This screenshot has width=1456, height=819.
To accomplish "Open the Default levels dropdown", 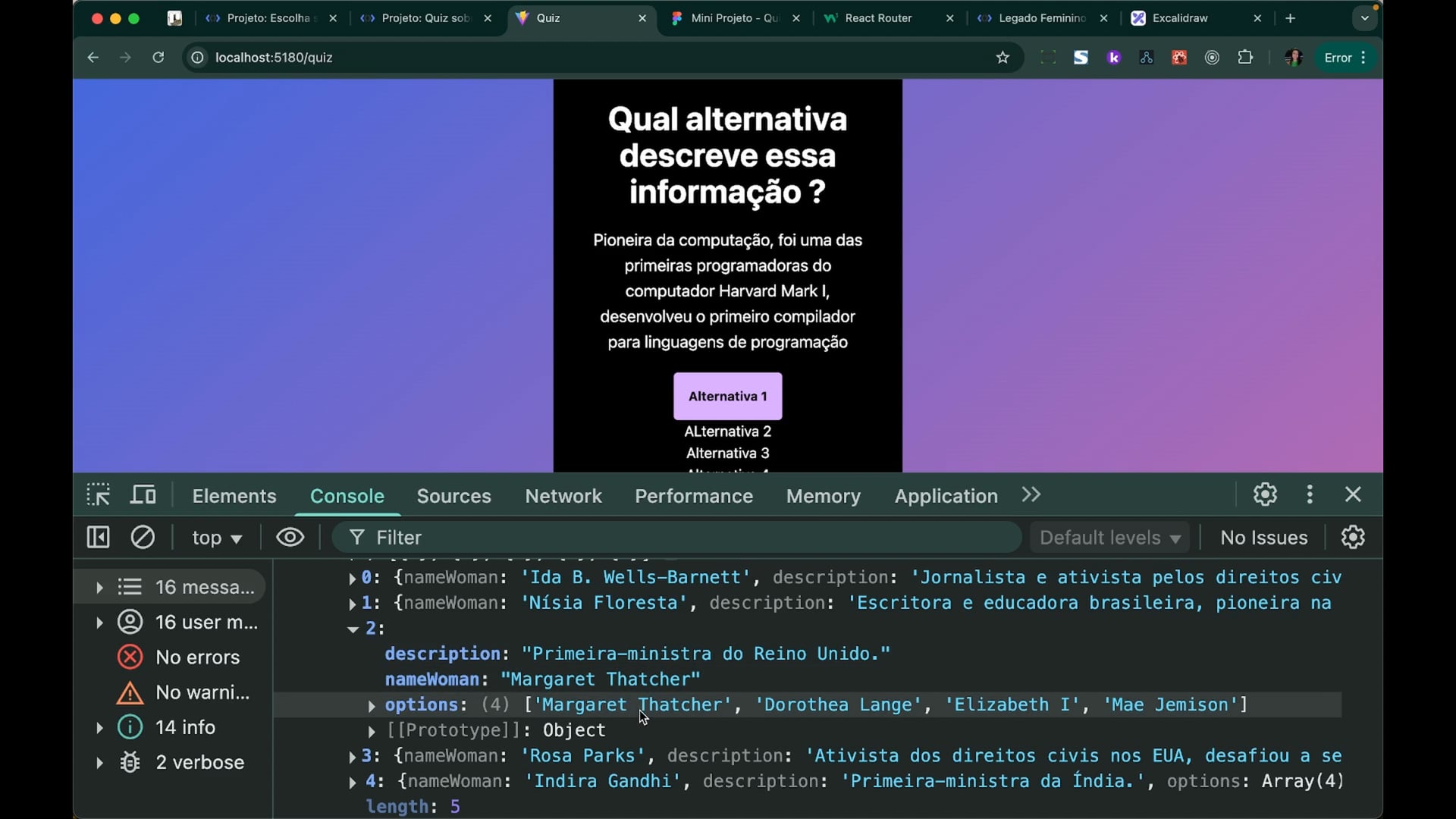I will [1109, 538].
